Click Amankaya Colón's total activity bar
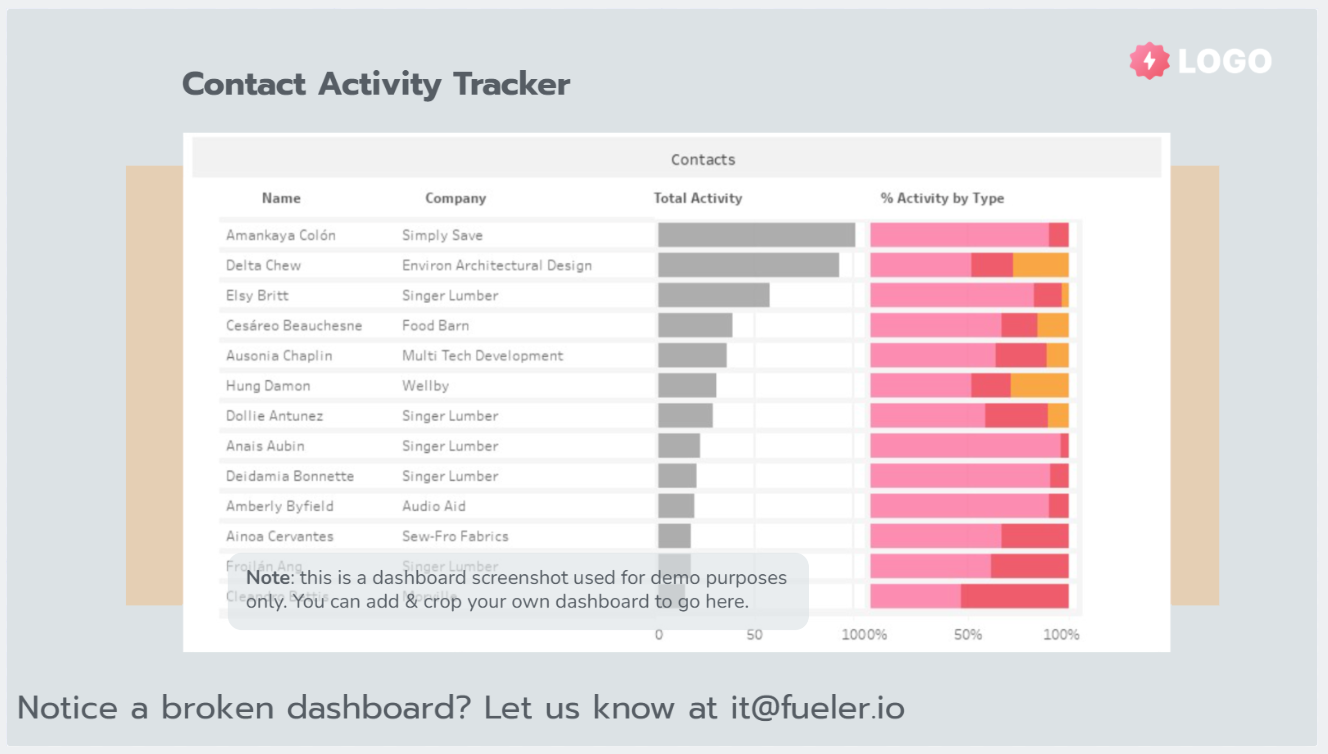Viewport: 1328px width, 754px height. [x=756, y=235]
